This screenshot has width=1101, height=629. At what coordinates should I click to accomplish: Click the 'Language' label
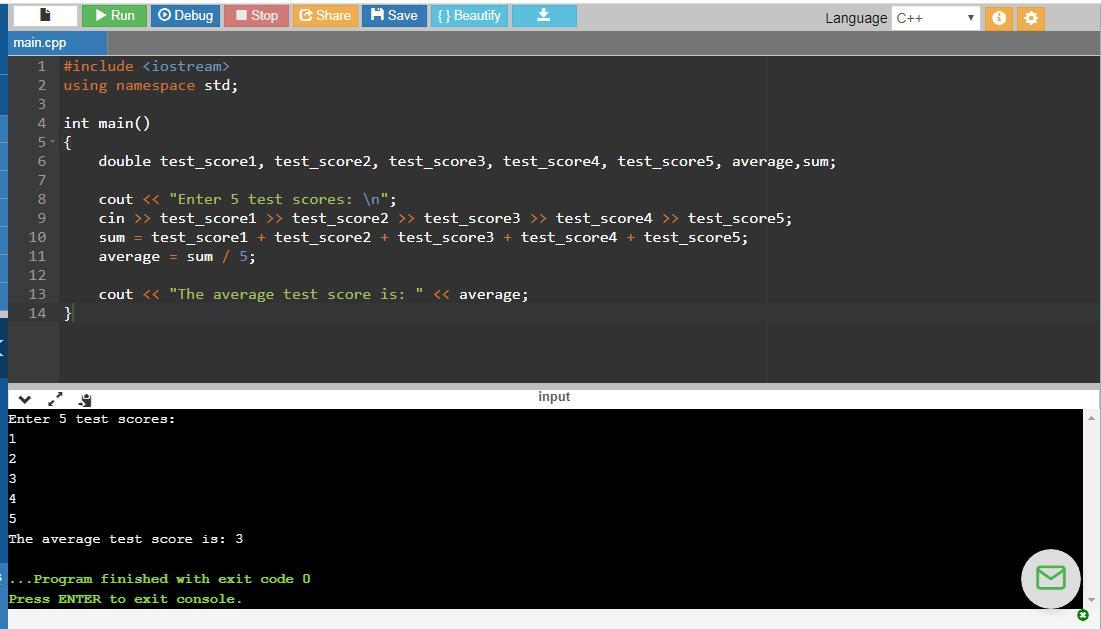856,19
